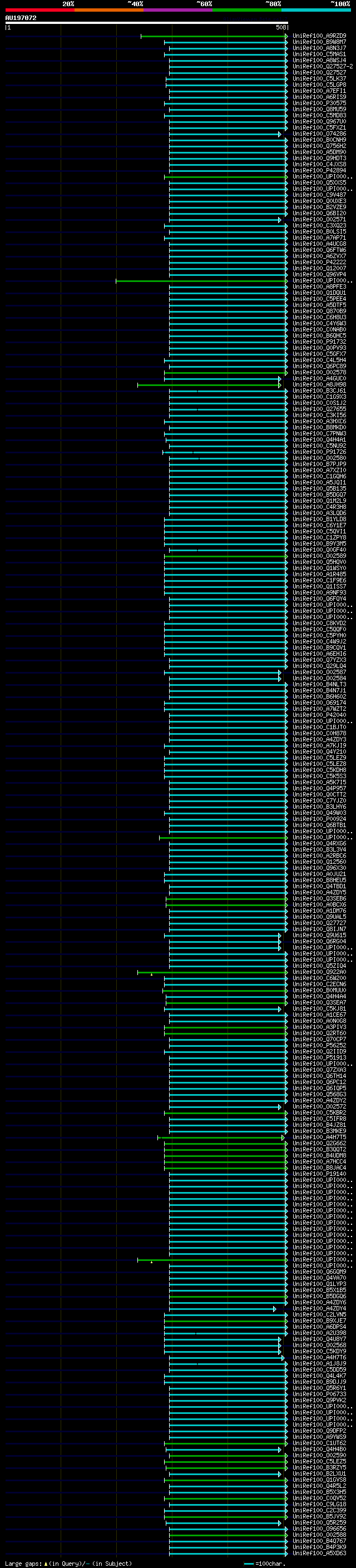Select hit label UniRef100_Q4RXG6

pyautogui.click(x=319, y=844)
